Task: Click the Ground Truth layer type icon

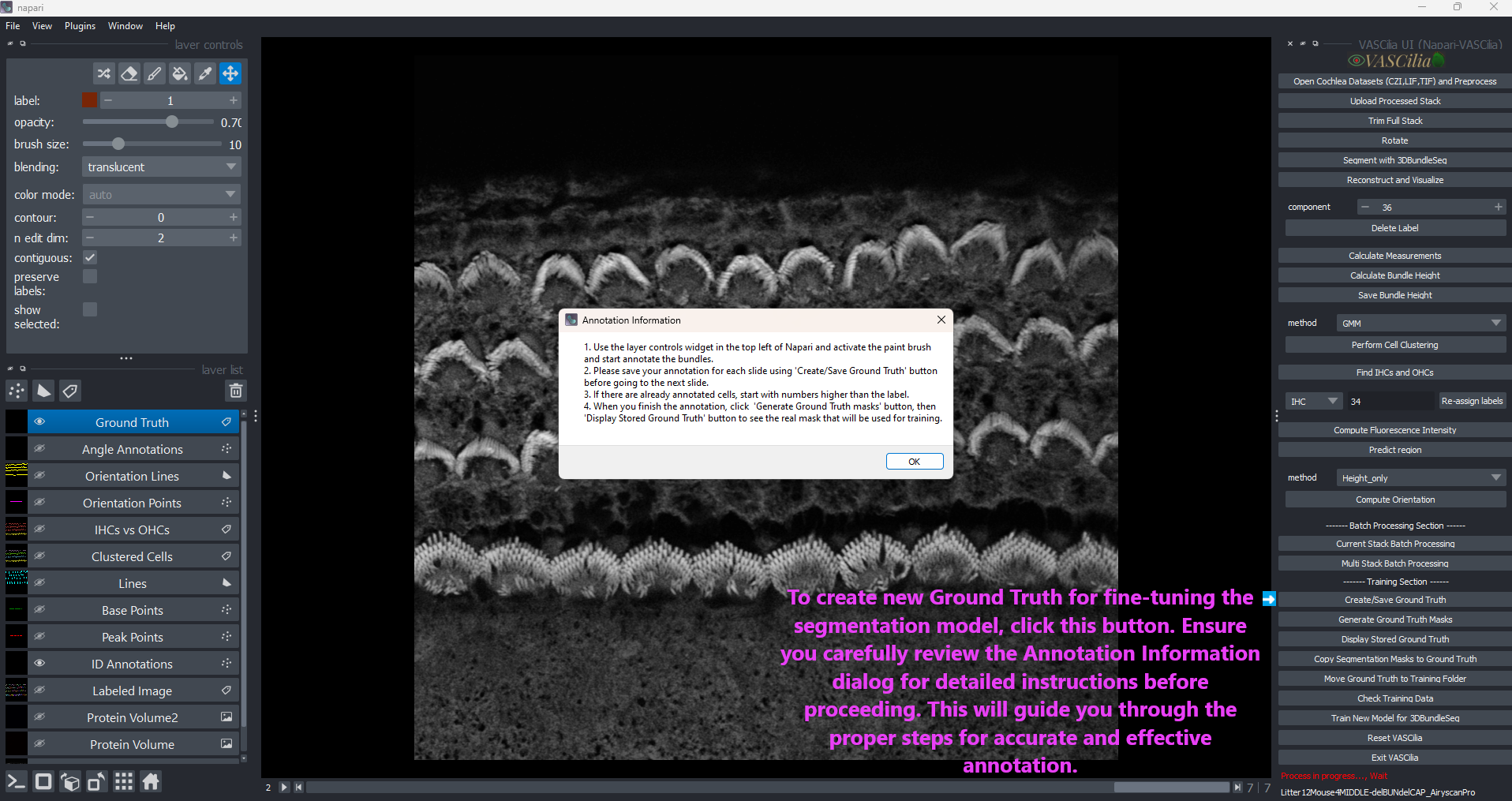Action: click(x=226, y=422)
